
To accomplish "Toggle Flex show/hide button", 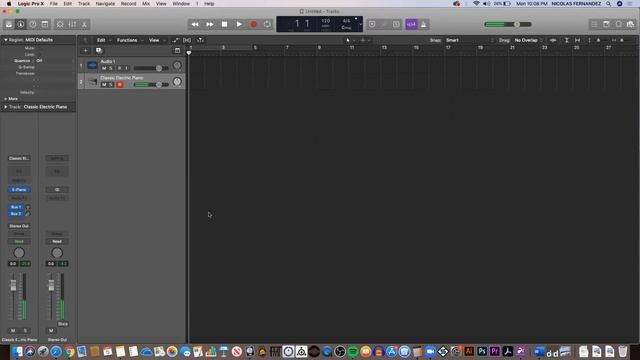I will 187,40.
